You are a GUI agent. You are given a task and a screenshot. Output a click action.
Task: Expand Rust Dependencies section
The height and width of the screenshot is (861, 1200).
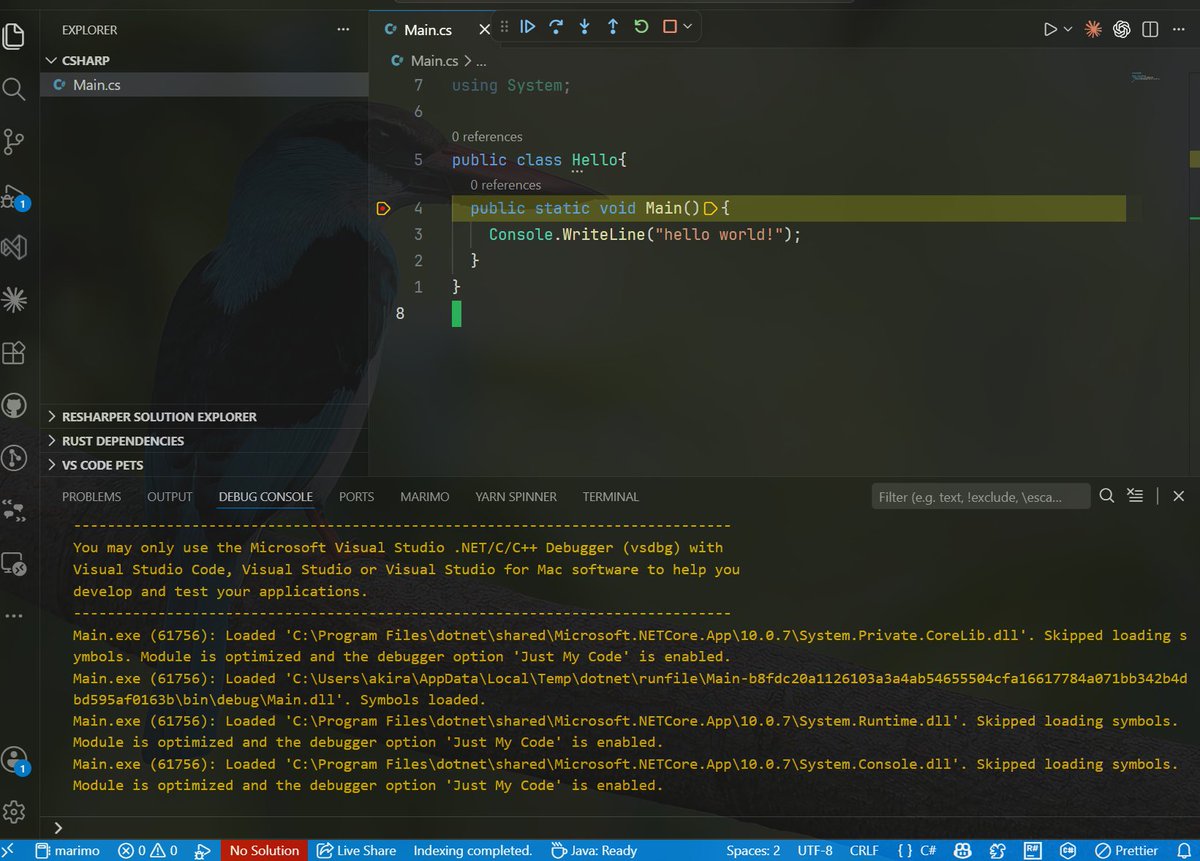(x=205, y=441)
